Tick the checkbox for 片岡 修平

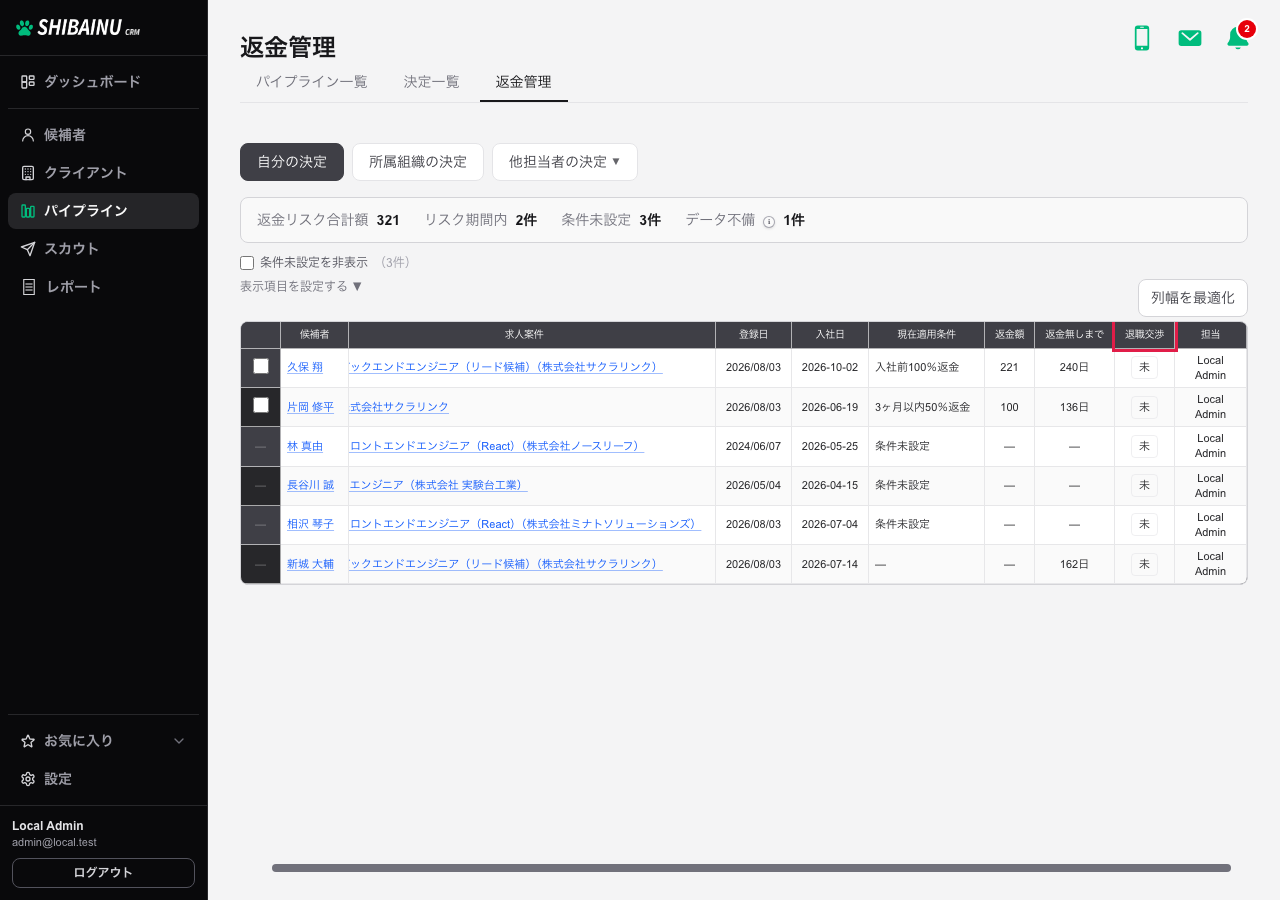point(261,406)
